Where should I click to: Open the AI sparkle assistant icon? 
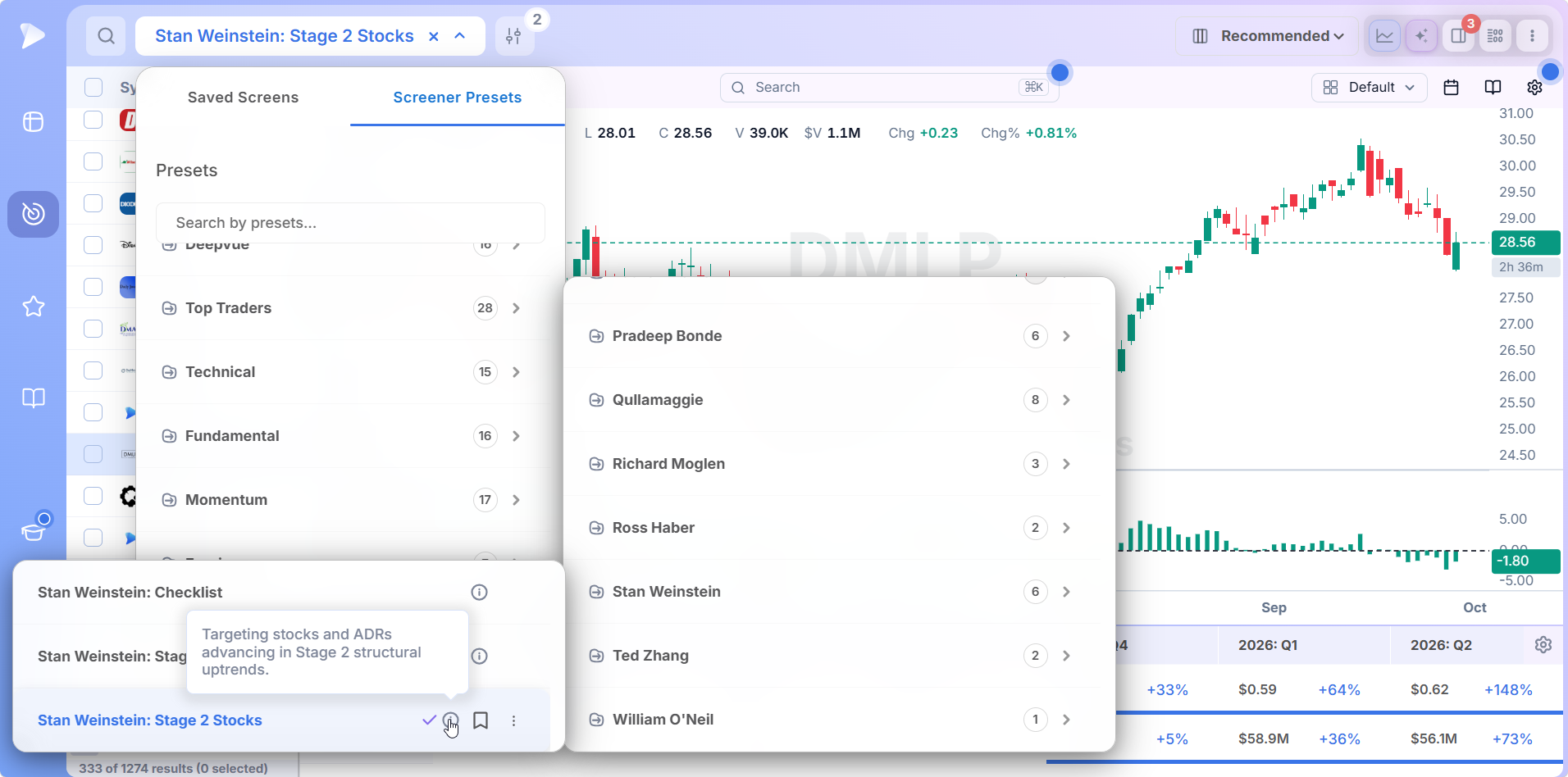tap(1421, 36)
